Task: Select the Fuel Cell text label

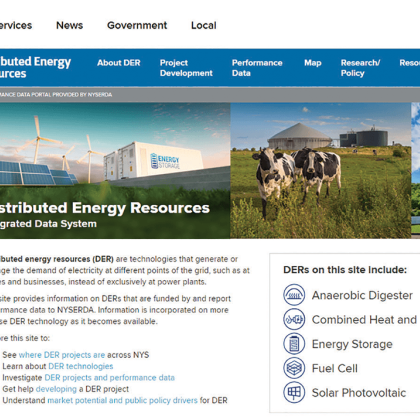Action: point(335,368)
